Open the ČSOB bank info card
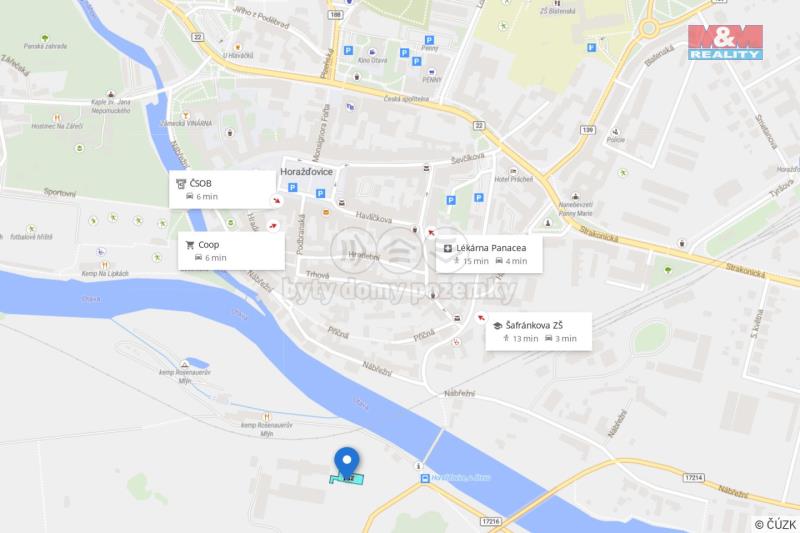Screen dimensions: 800x533 point(222,189)
